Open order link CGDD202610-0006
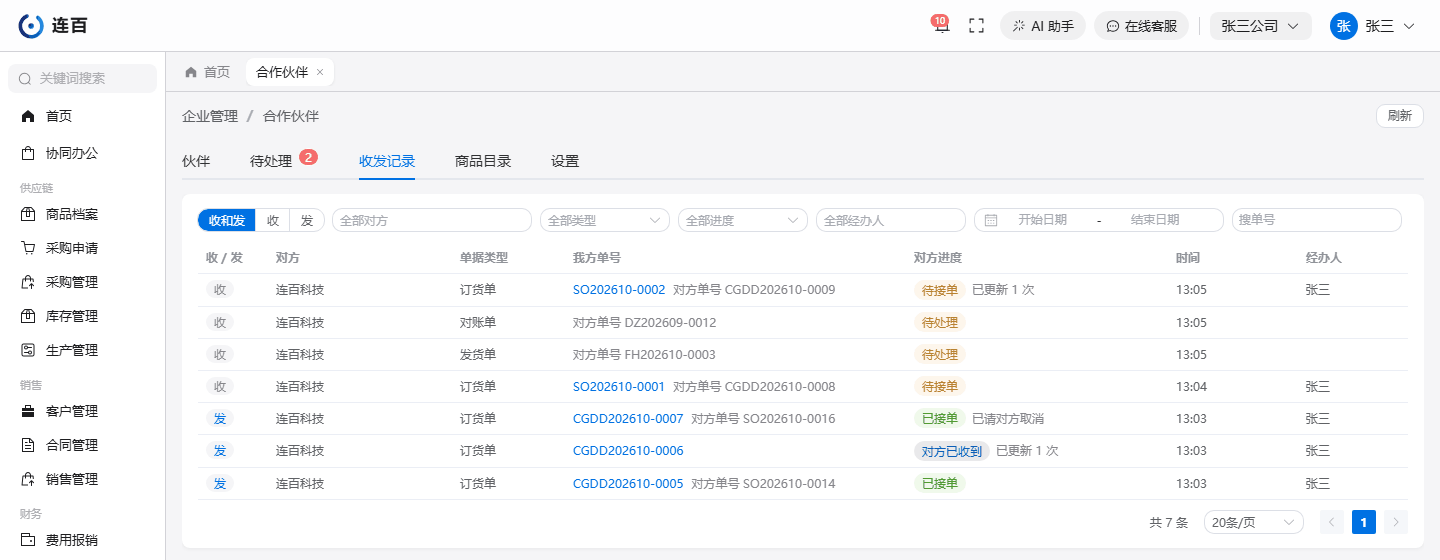The width and height of the screenshot is (1440, 560). click(628, 450)
